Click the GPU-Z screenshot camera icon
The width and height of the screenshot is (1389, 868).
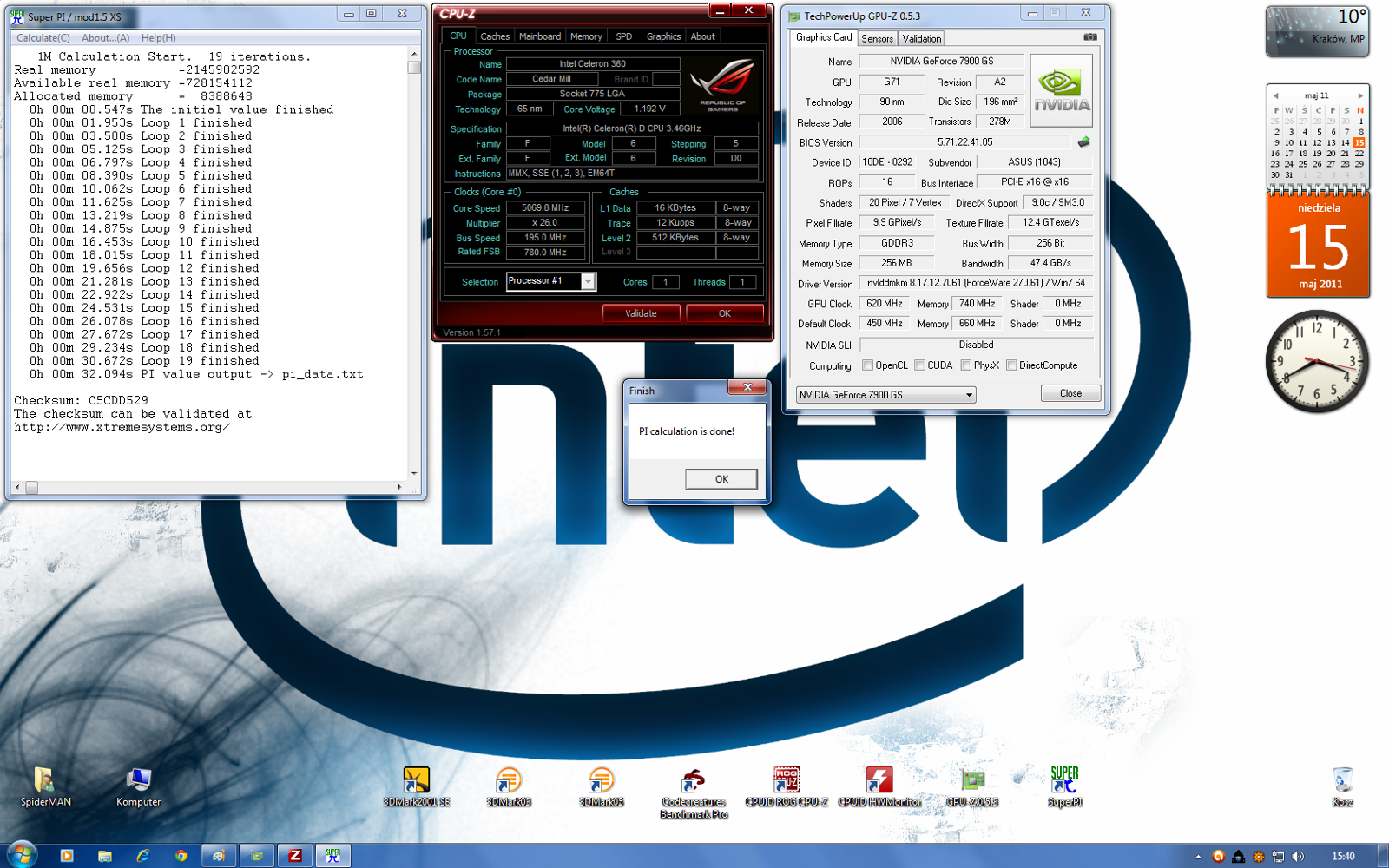tap(1090, 37)
